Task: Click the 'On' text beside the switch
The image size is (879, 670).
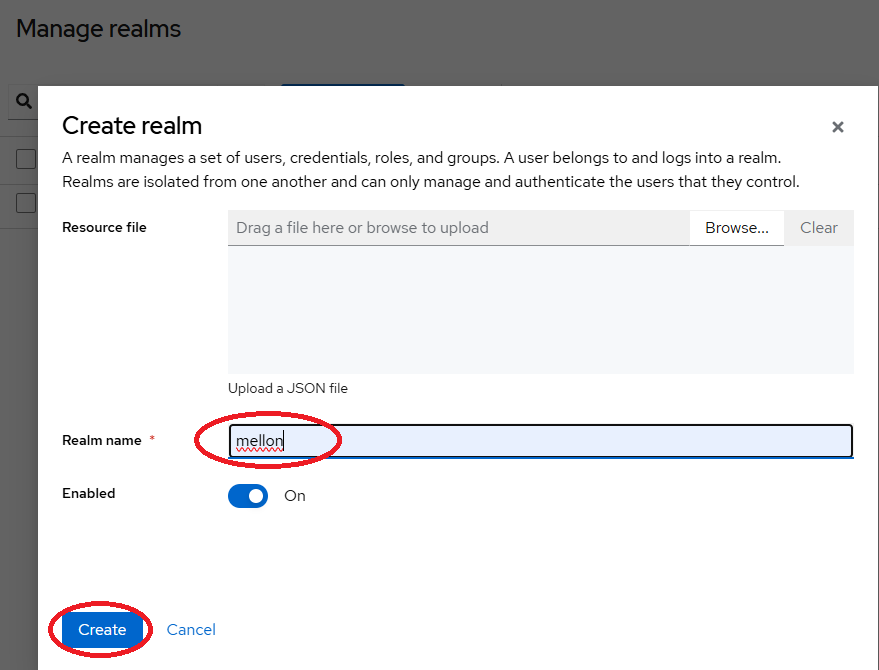Action: pyautogui.click(x=295, y=496)
